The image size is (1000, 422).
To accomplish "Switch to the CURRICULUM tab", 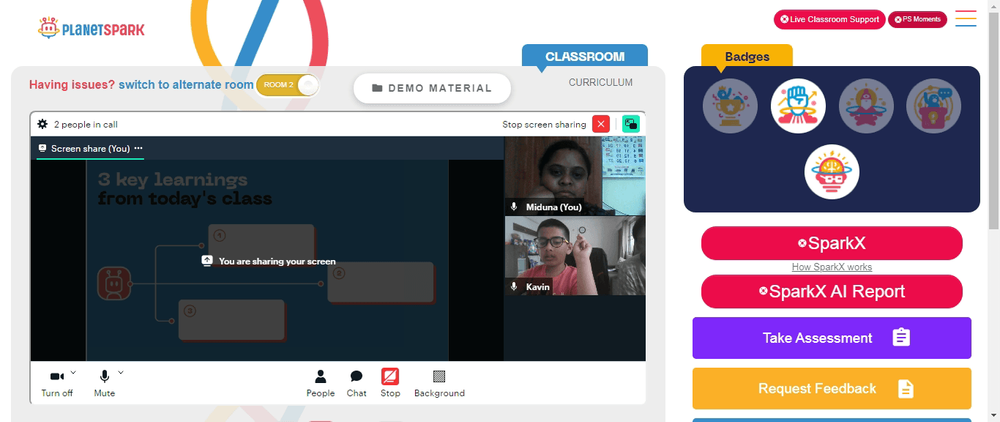I will coord(601,82).
